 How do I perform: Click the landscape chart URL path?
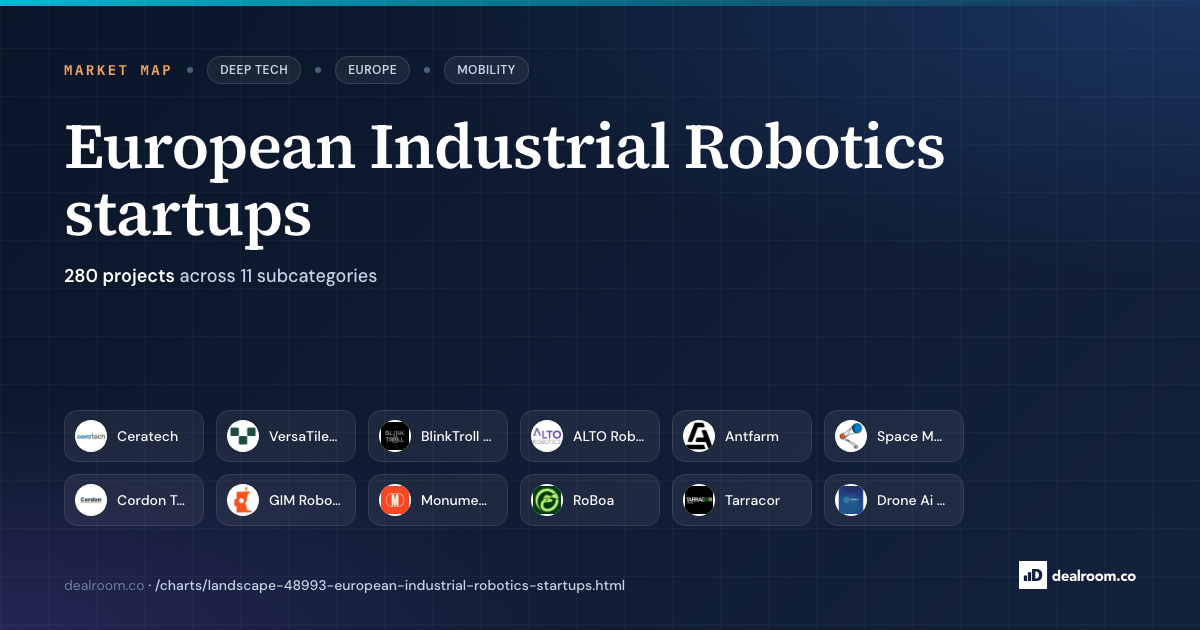[390, 585]
